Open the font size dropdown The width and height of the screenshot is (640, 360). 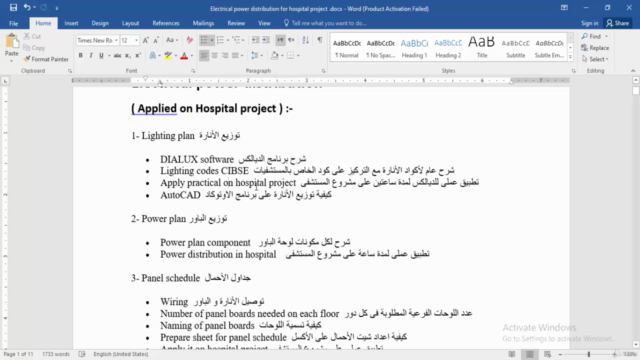tap(136, 40)
